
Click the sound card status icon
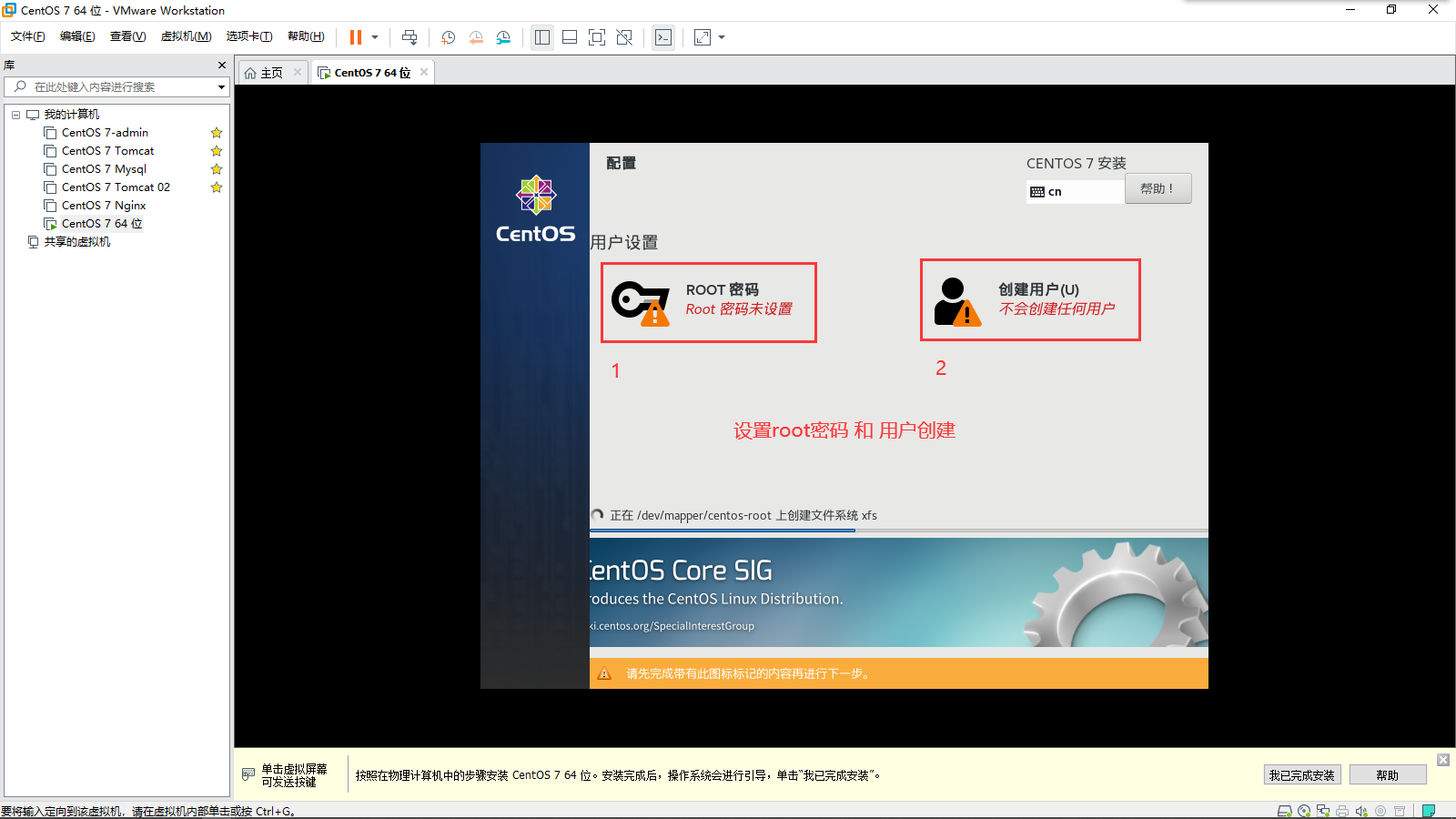1361,811
